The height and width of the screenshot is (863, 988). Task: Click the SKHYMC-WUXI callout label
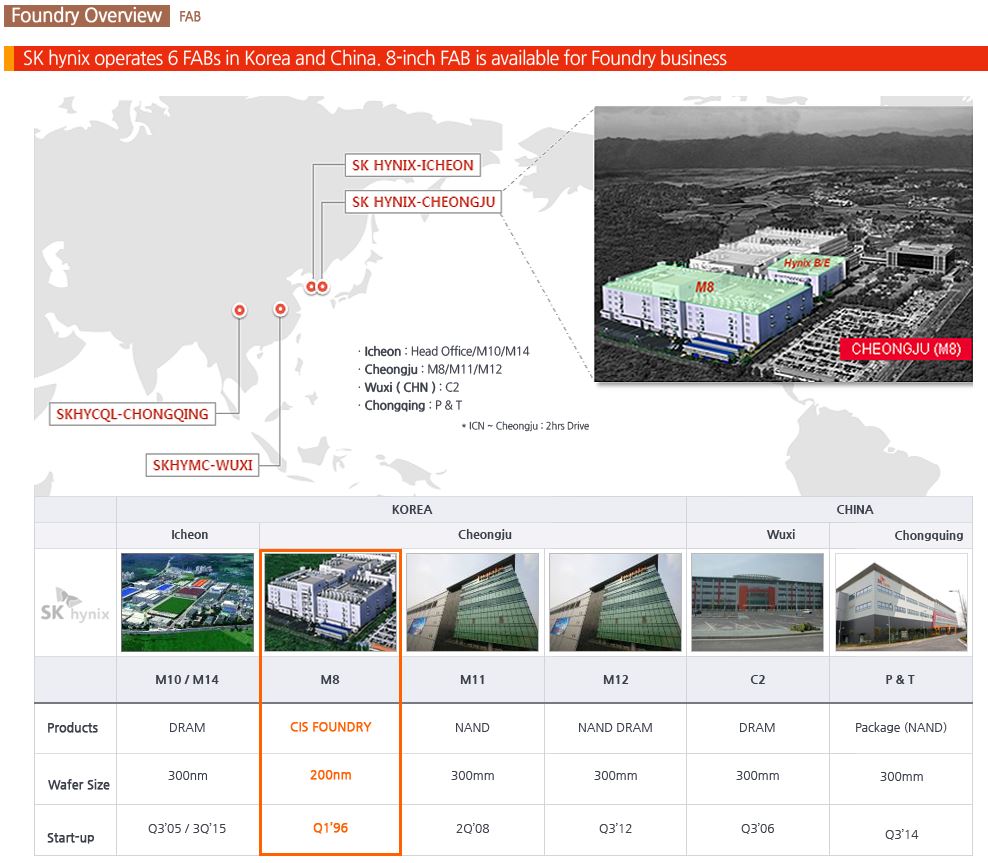204,464
